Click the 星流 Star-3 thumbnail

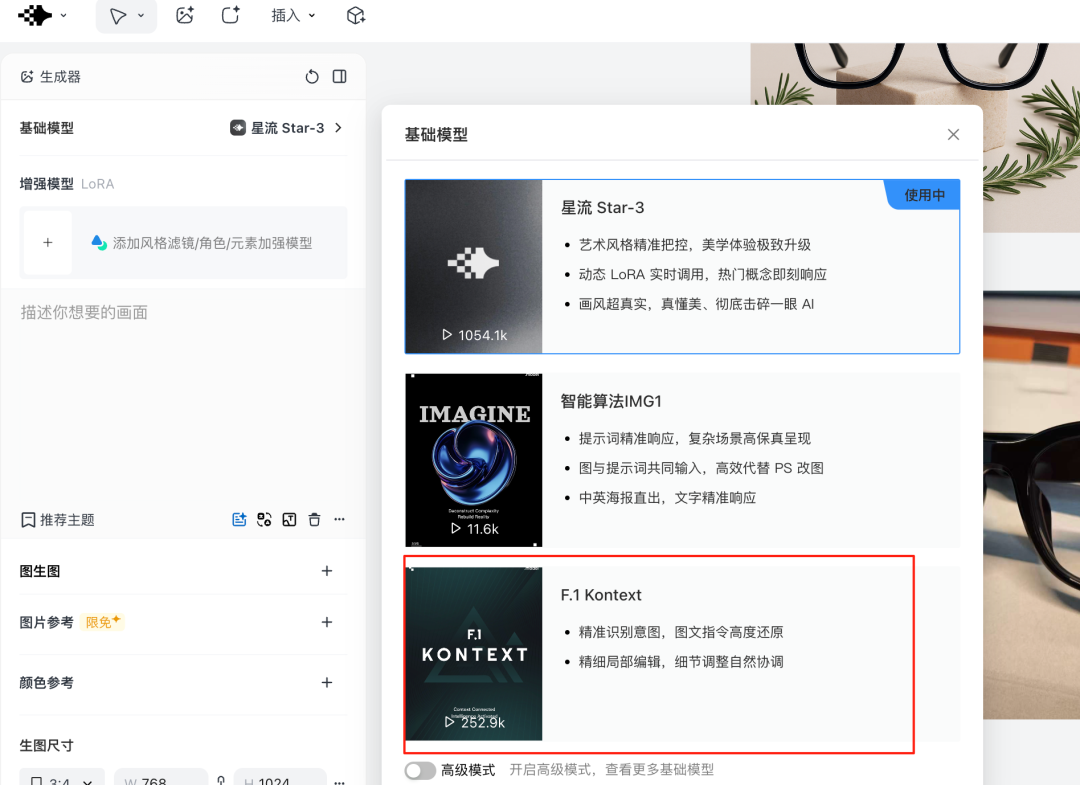[474, 266]
